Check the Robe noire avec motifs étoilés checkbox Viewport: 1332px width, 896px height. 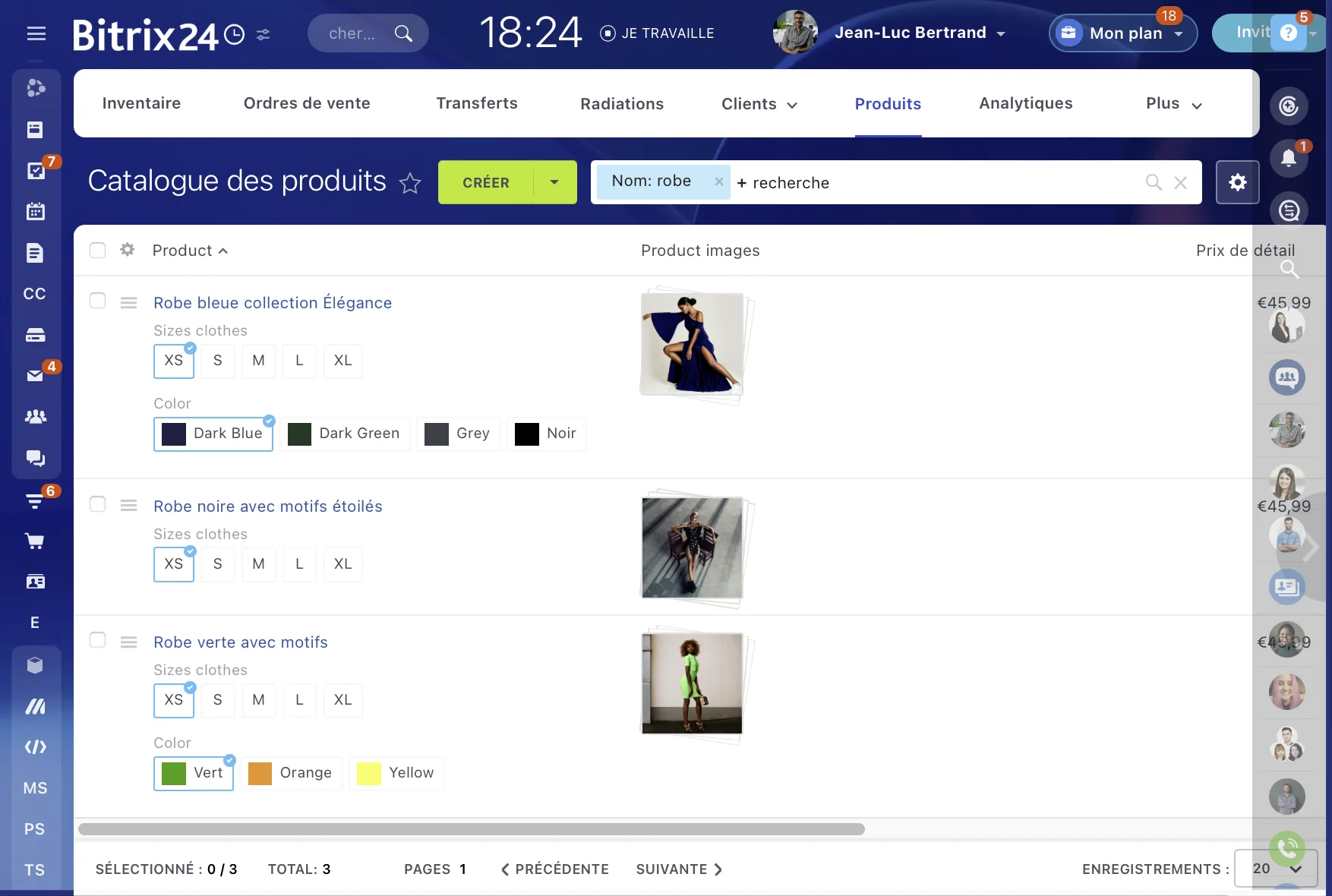pos(97,504)
